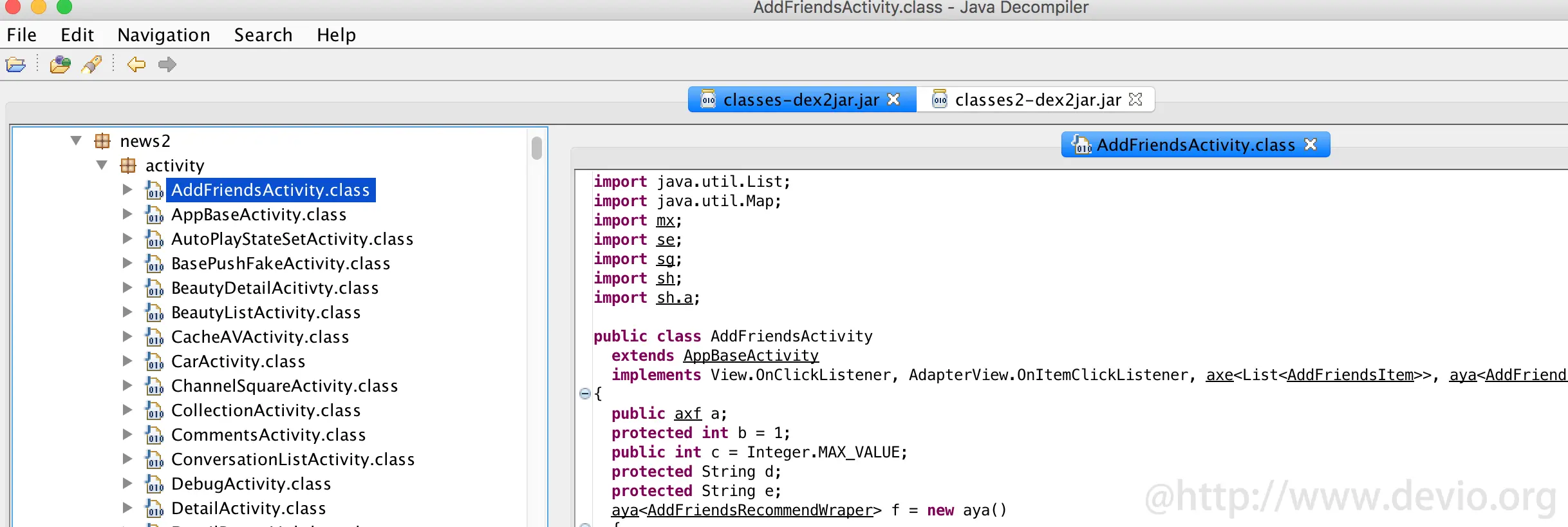Click the BasePushFakeActivity.class file icon
Image resolution: width=1568 pixels, height=527 pixels.
click(154, 263)
